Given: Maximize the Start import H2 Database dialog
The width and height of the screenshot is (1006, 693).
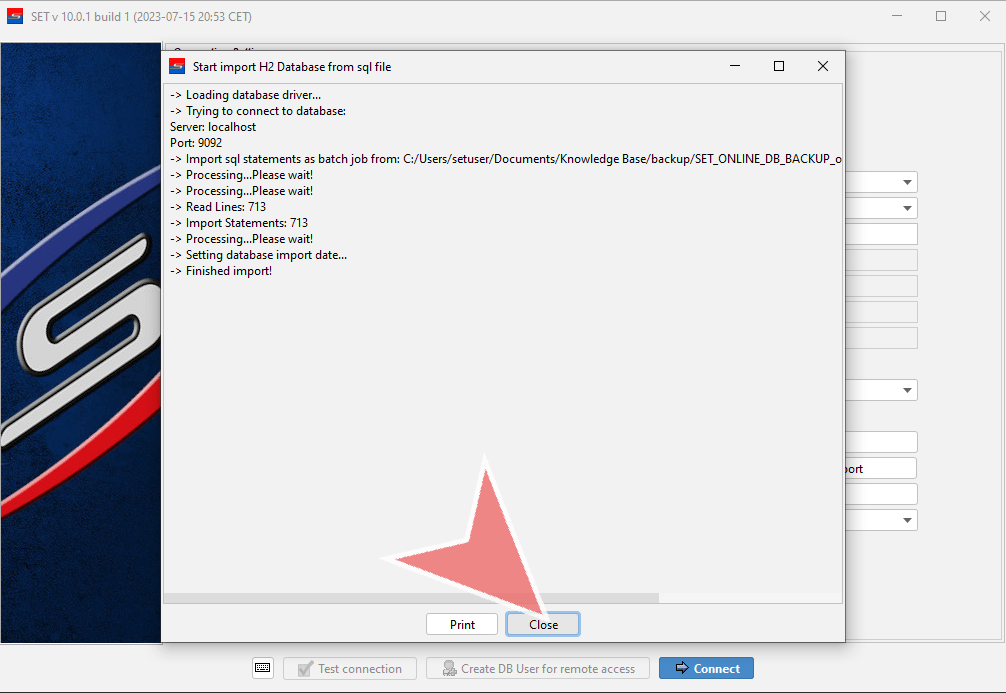Looking at the screenshot, I should coord(779,66).
